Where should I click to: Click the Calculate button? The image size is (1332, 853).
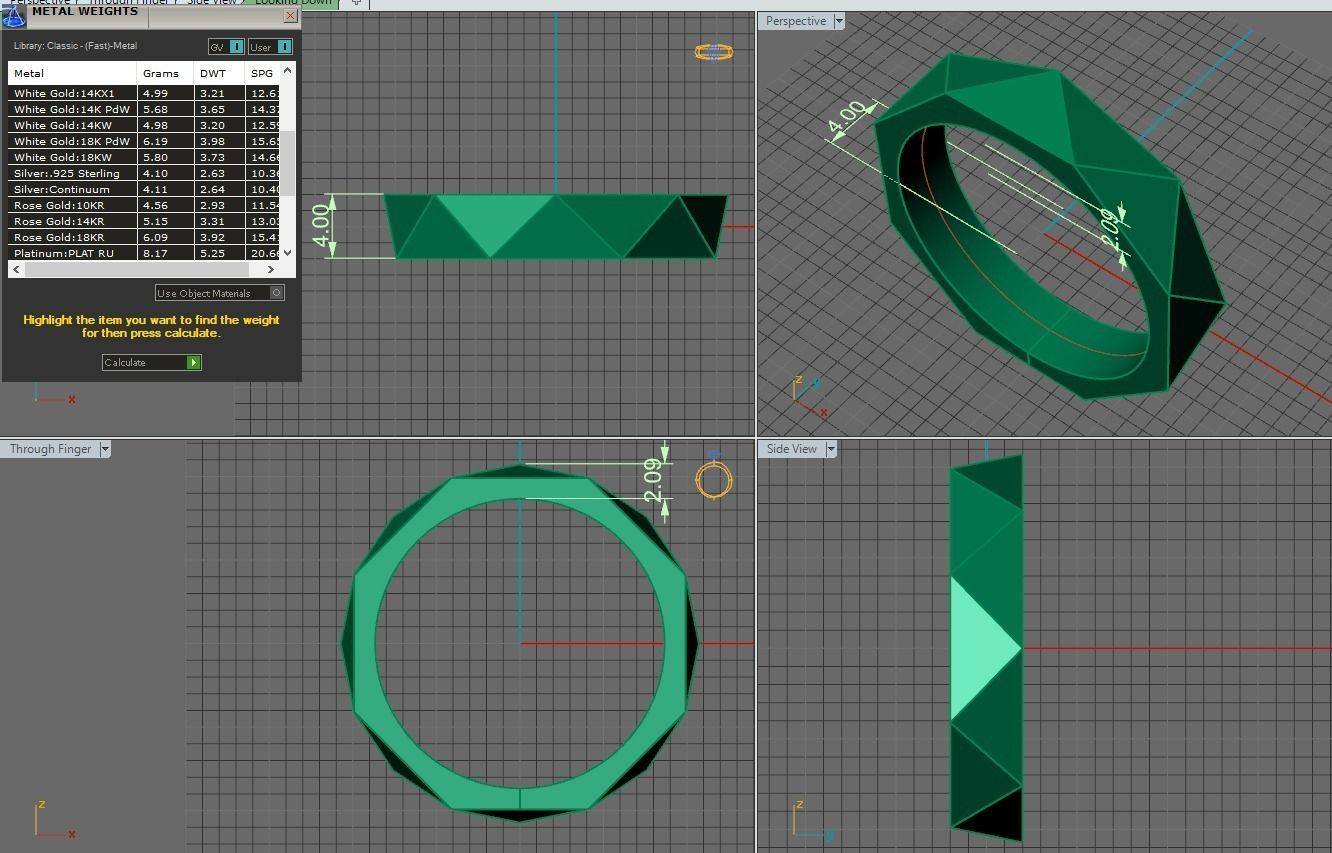[x=152, y=362]
